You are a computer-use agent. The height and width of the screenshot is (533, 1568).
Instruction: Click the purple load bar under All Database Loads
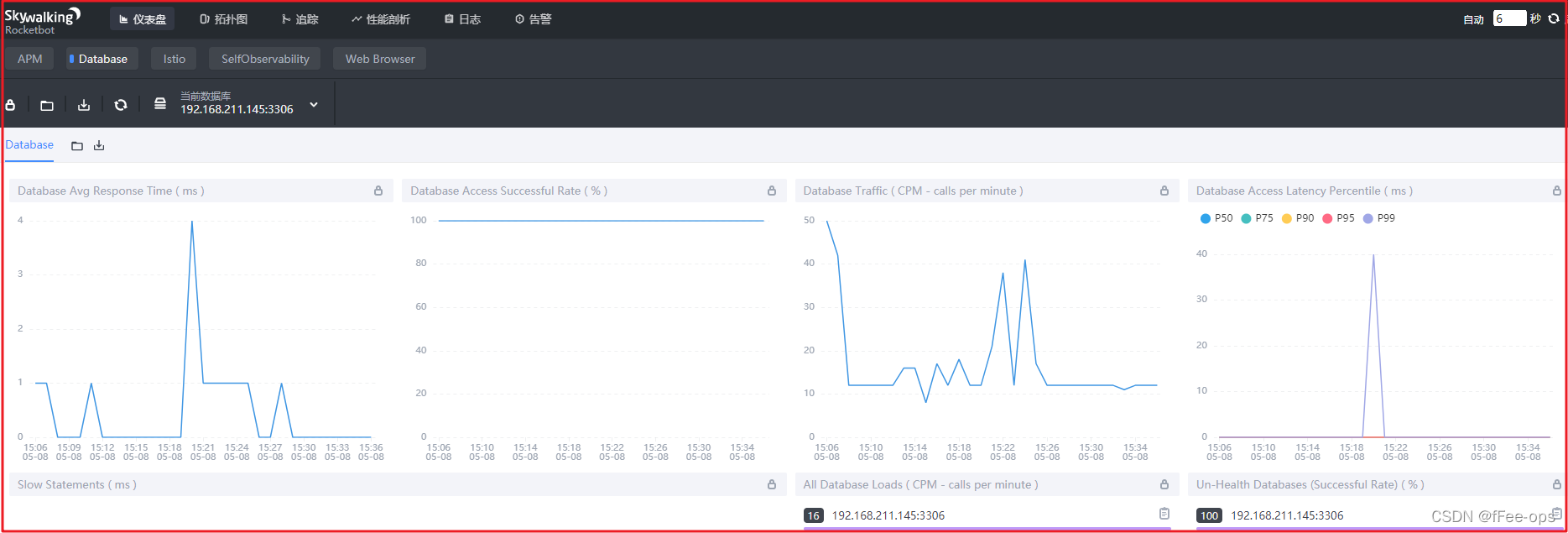987,529
